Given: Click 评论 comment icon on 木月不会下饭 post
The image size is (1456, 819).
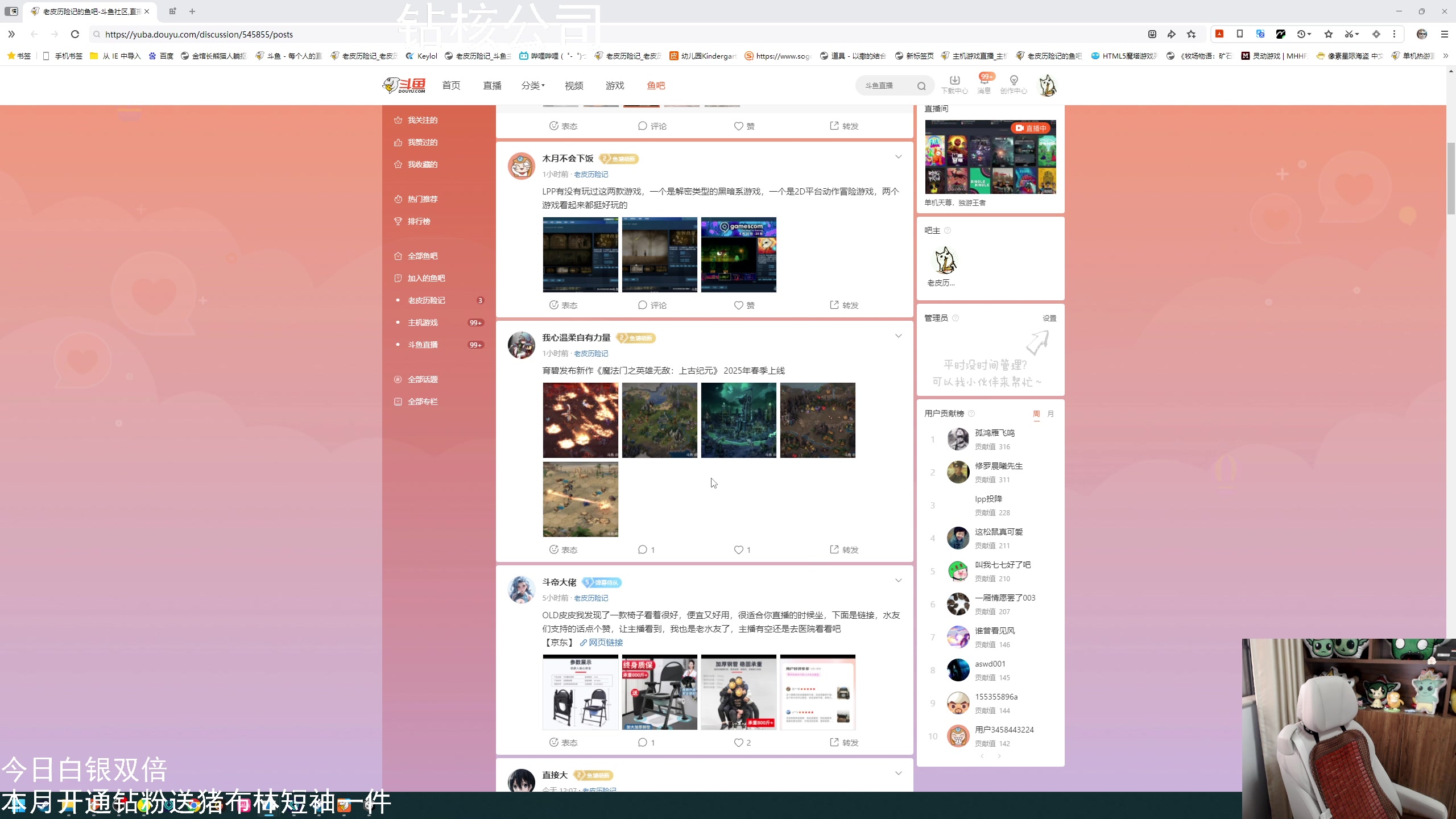Looking at the screenshot, I should point(652,305).
